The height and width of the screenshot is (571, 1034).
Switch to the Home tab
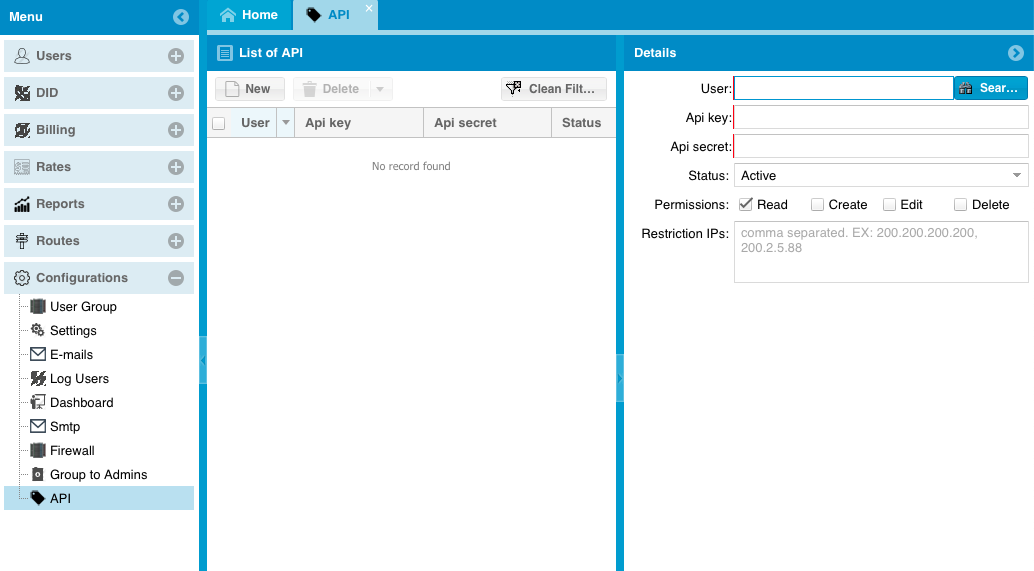click(x=249, y=15)
